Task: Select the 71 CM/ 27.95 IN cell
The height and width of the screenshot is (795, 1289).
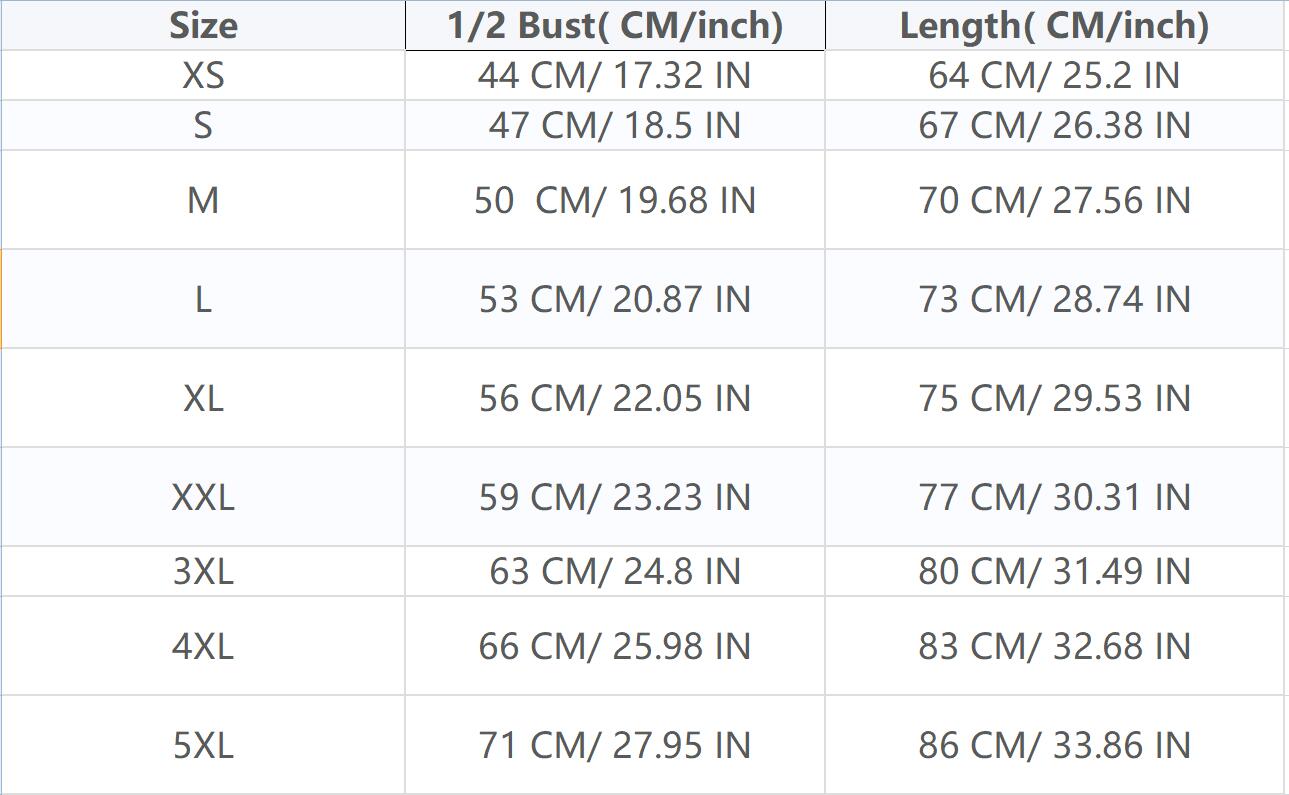Action: [x=614, y=745]
